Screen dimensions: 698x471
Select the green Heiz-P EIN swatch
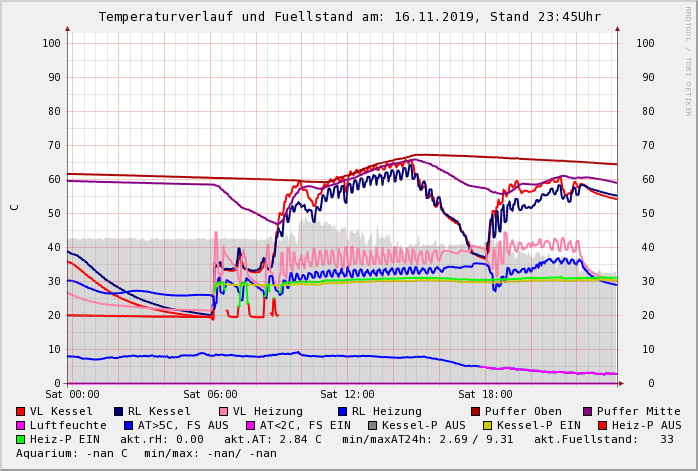[x=21, y=439]
